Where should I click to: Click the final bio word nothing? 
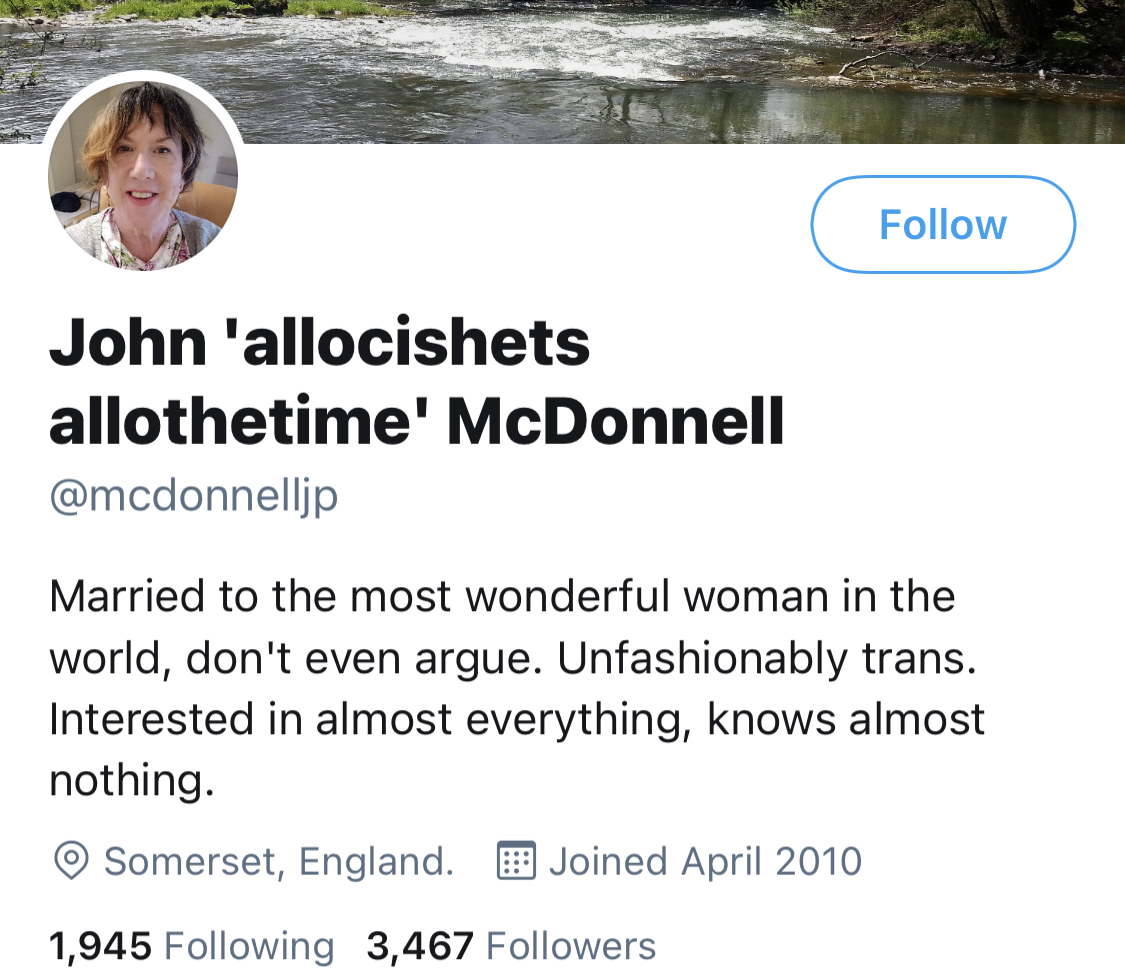130,781
